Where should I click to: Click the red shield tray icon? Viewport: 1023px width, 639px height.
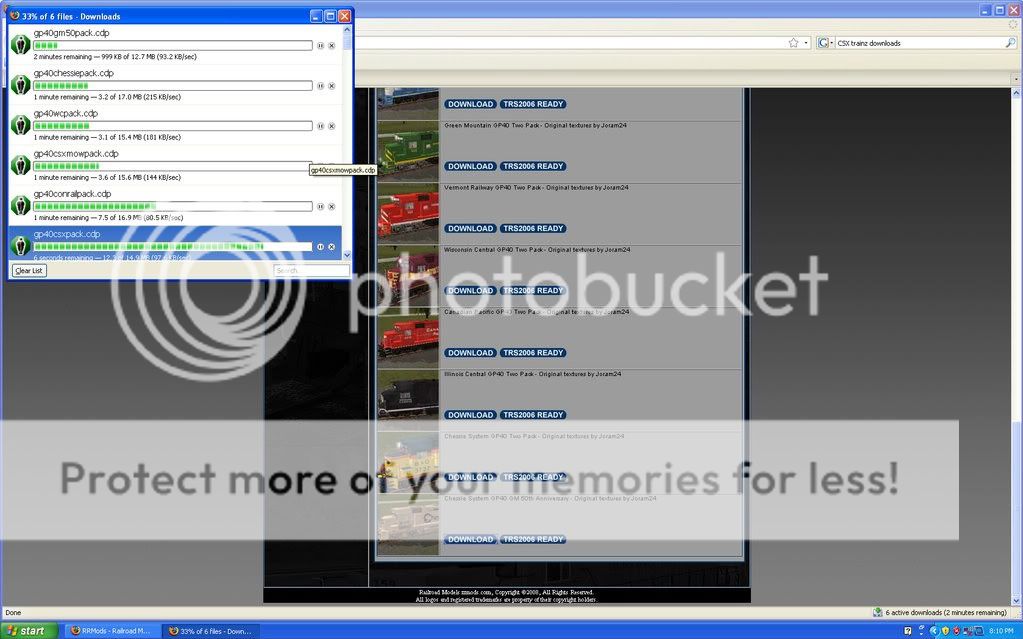[956, 631]
